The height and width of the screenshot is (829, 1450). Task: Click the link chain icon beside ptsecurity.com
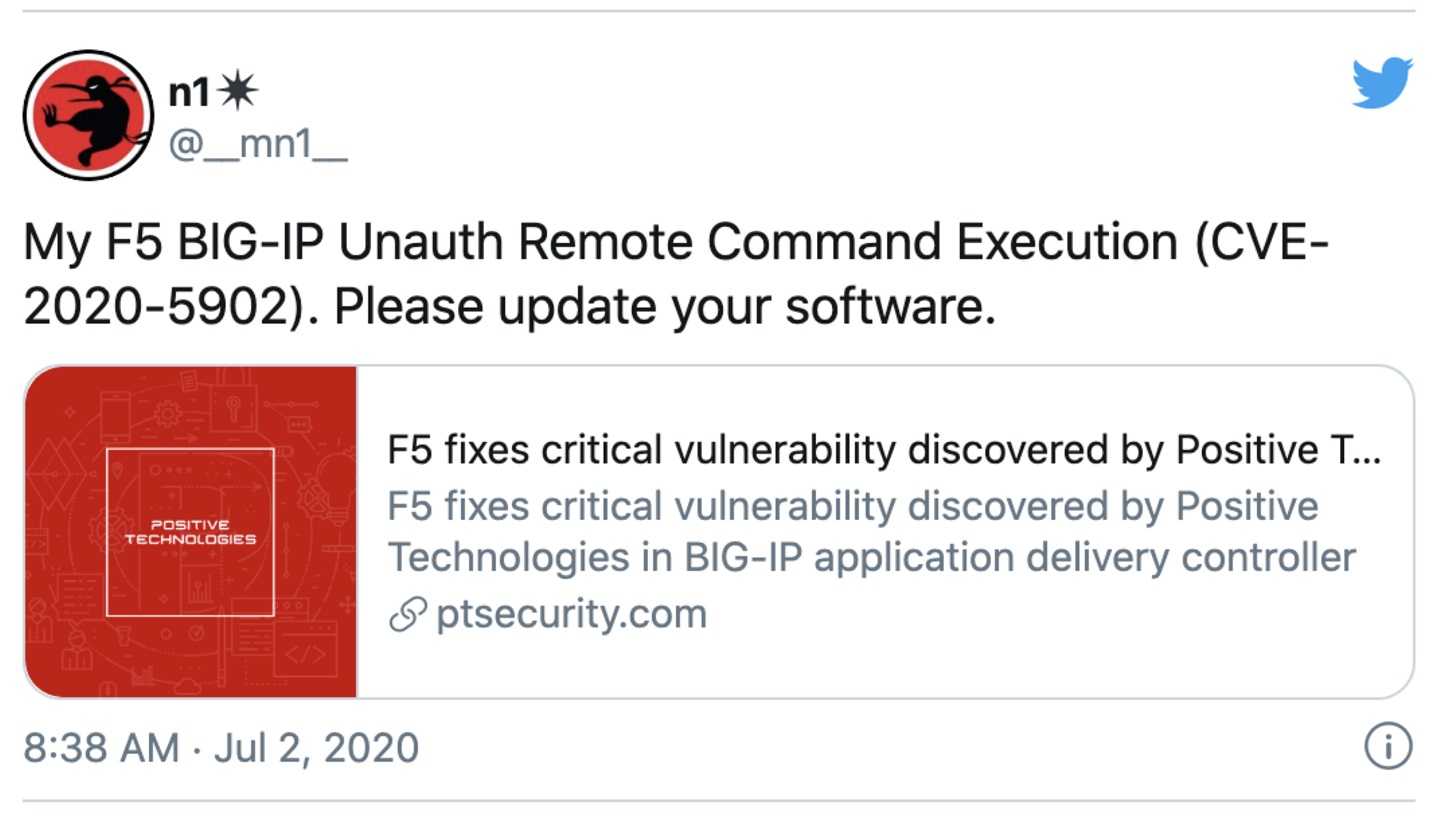[407, 615]
